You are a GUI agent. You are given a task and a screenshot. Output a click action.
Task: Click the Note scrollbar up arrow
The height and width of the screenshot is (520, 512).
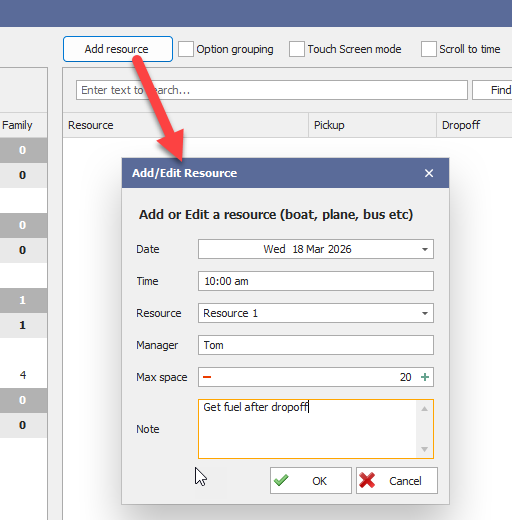pos(424,409)
